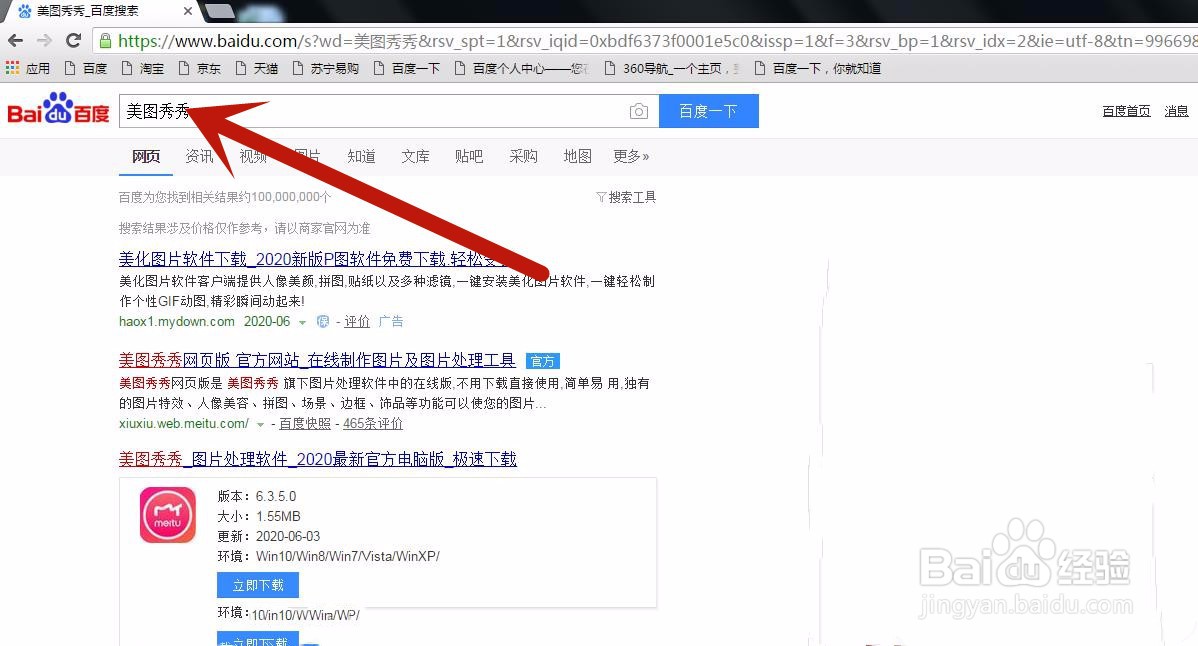The width and height of the screenshot is (1198, 646).
Task: Expand the arrow next to xiuxiu.web.meitu.com
Action: click(261, 424)
